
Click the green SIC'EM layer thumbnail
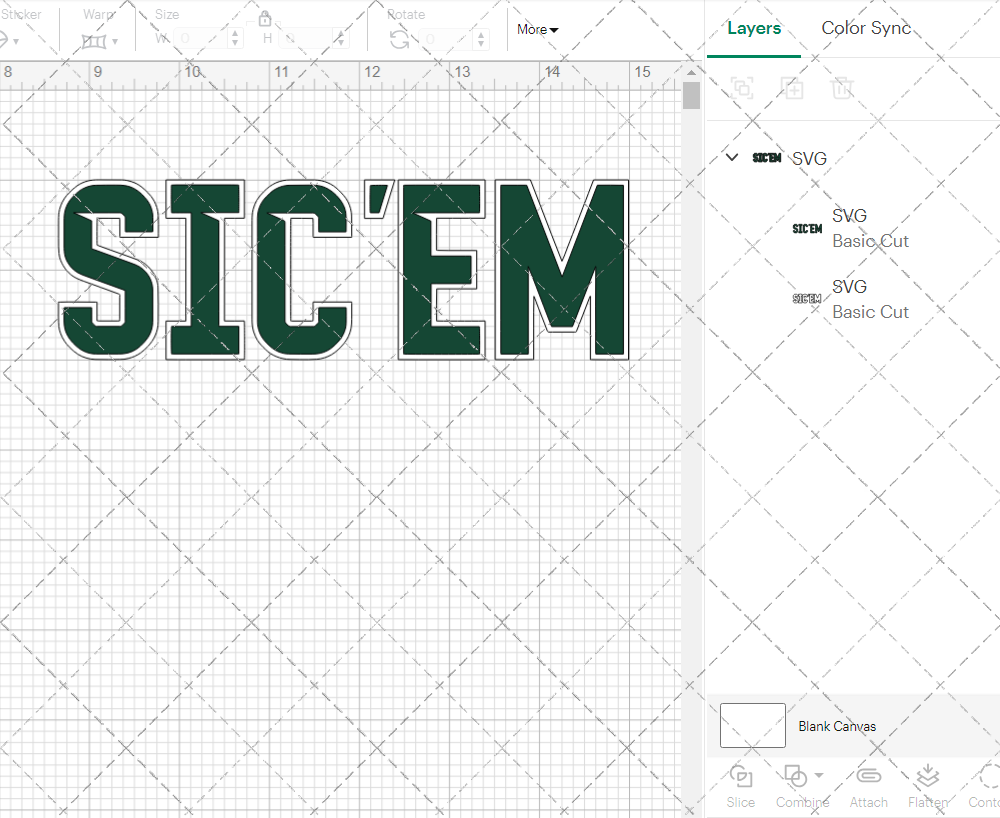(807, 228)
